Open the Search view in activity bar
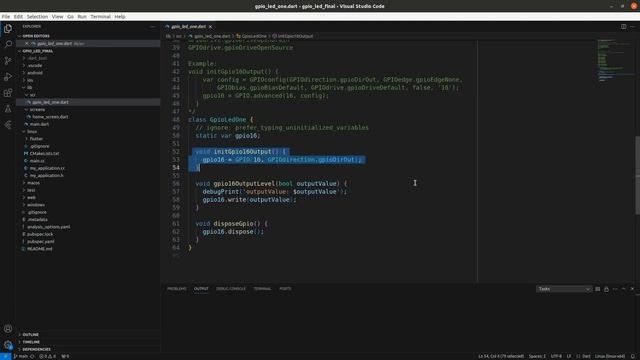 [8, 44]
